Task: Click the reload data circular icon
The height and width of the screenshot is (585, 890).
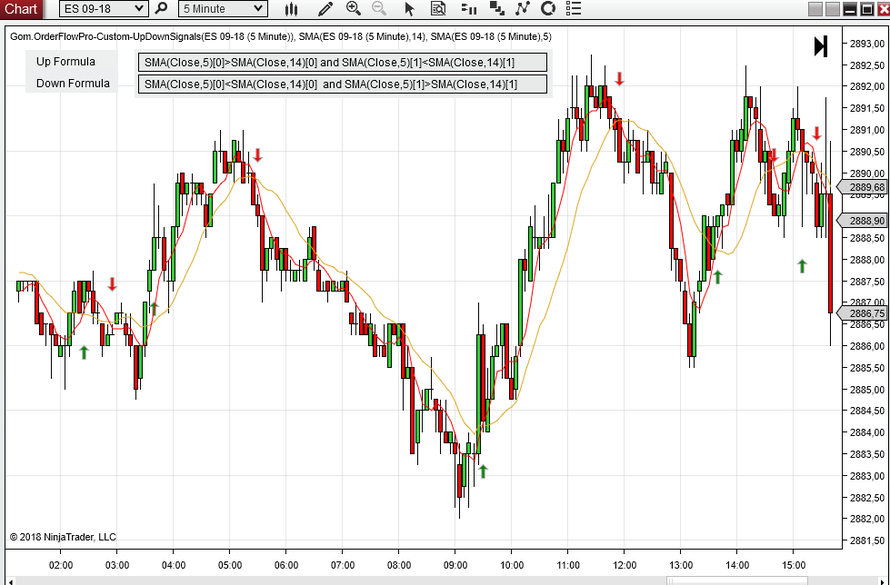Action: pos(548,9)
